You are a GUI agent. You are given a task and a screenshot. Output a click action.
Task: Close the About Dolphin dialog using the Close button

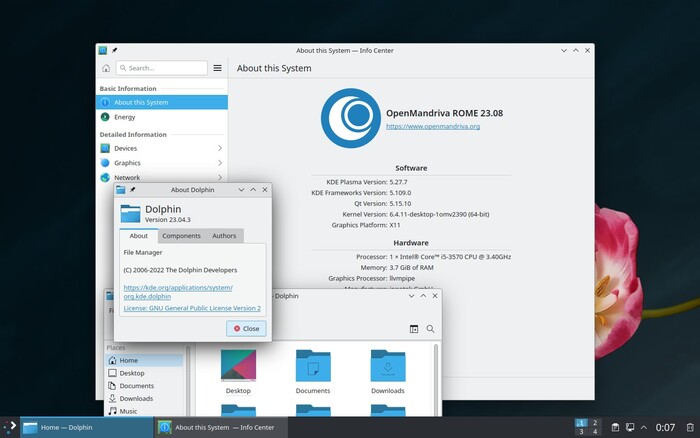[x=246, y=329]
